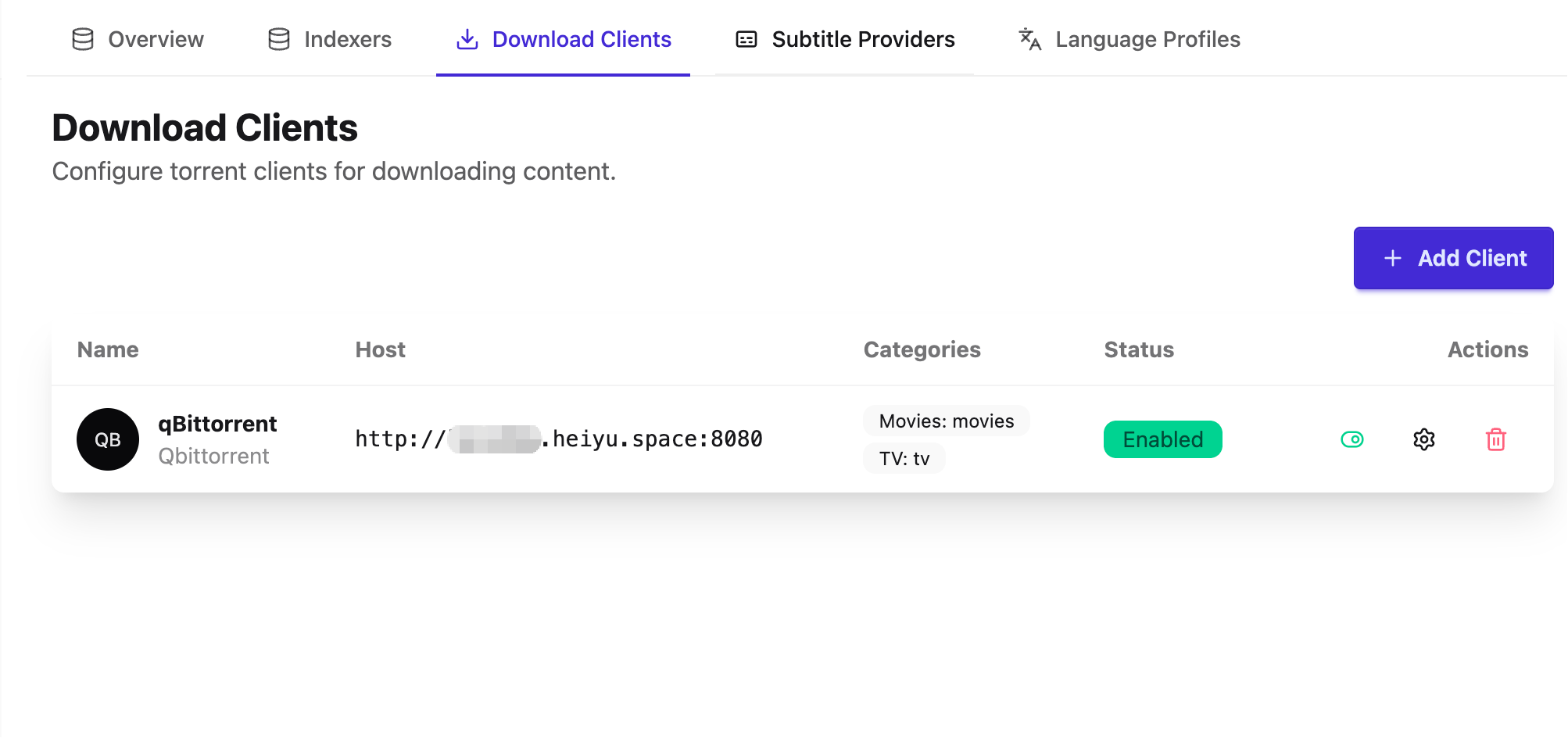
Task: Go to Subtitle Providers tab
Action: coord(844,39)
